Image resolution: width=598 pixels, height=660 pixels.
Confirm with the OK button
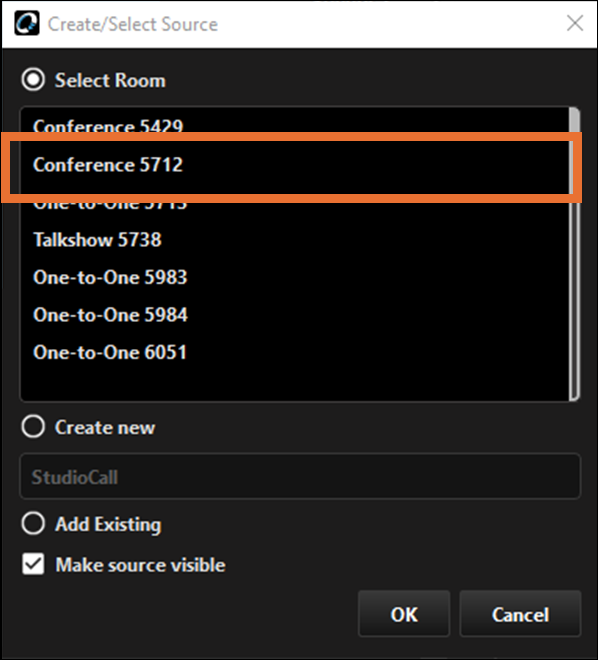tap(404, 614)
